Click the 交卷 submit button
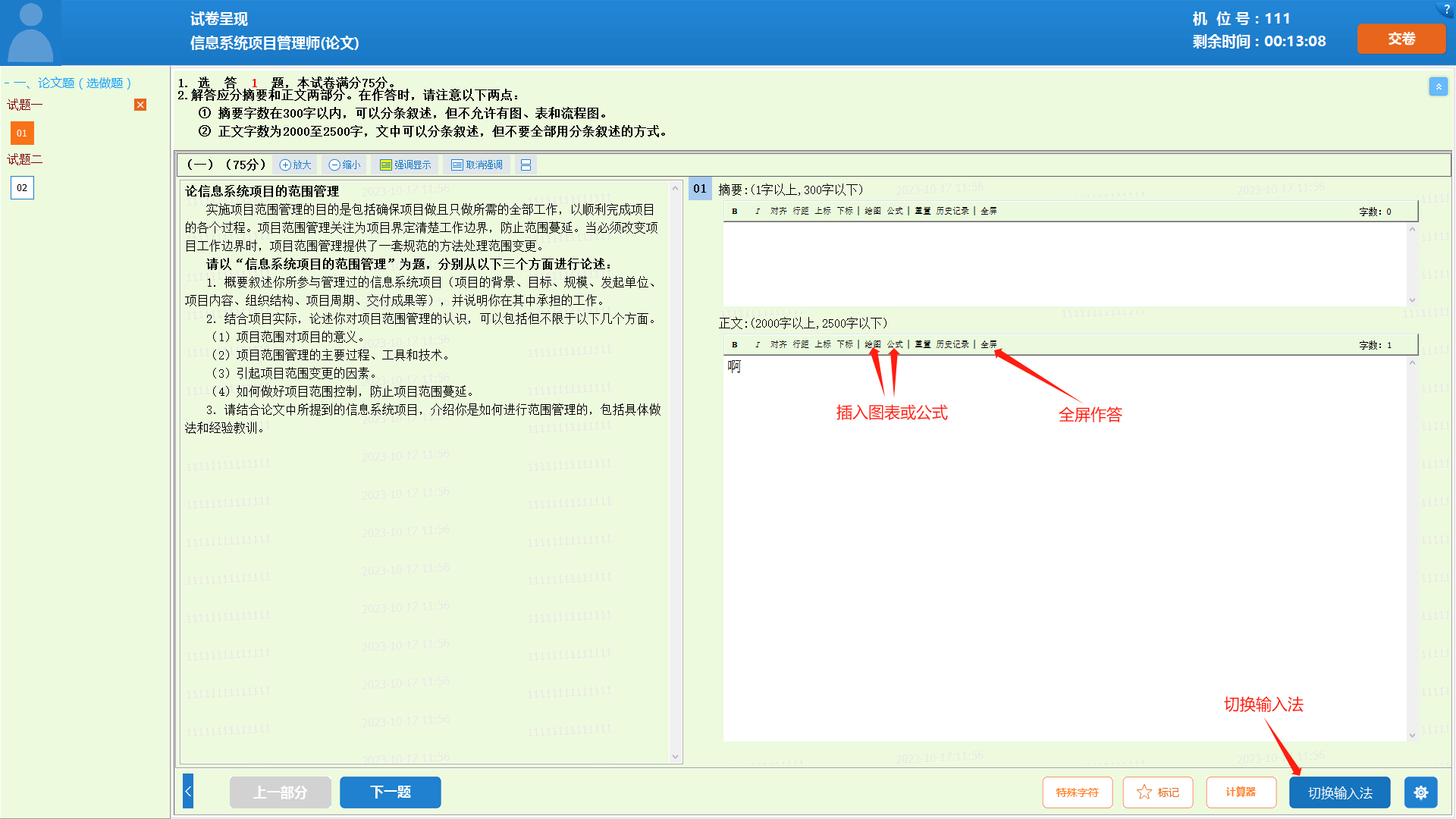This screenshot has width=1456, height=819. coord(1401,39)
